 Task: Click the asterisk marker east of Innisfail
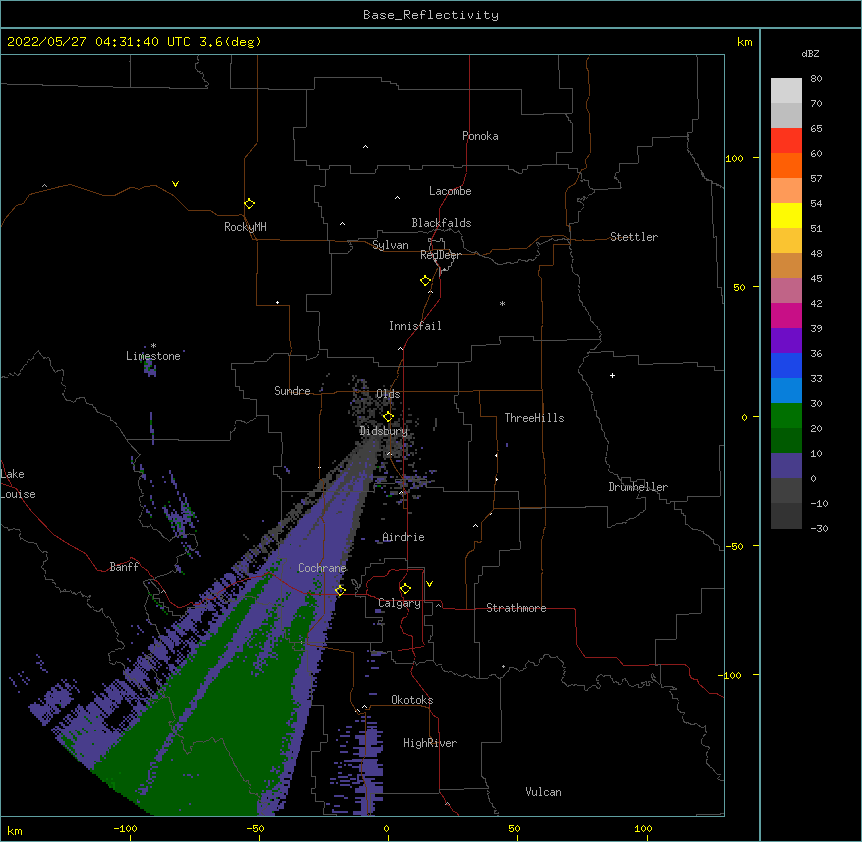click(502, 303)
